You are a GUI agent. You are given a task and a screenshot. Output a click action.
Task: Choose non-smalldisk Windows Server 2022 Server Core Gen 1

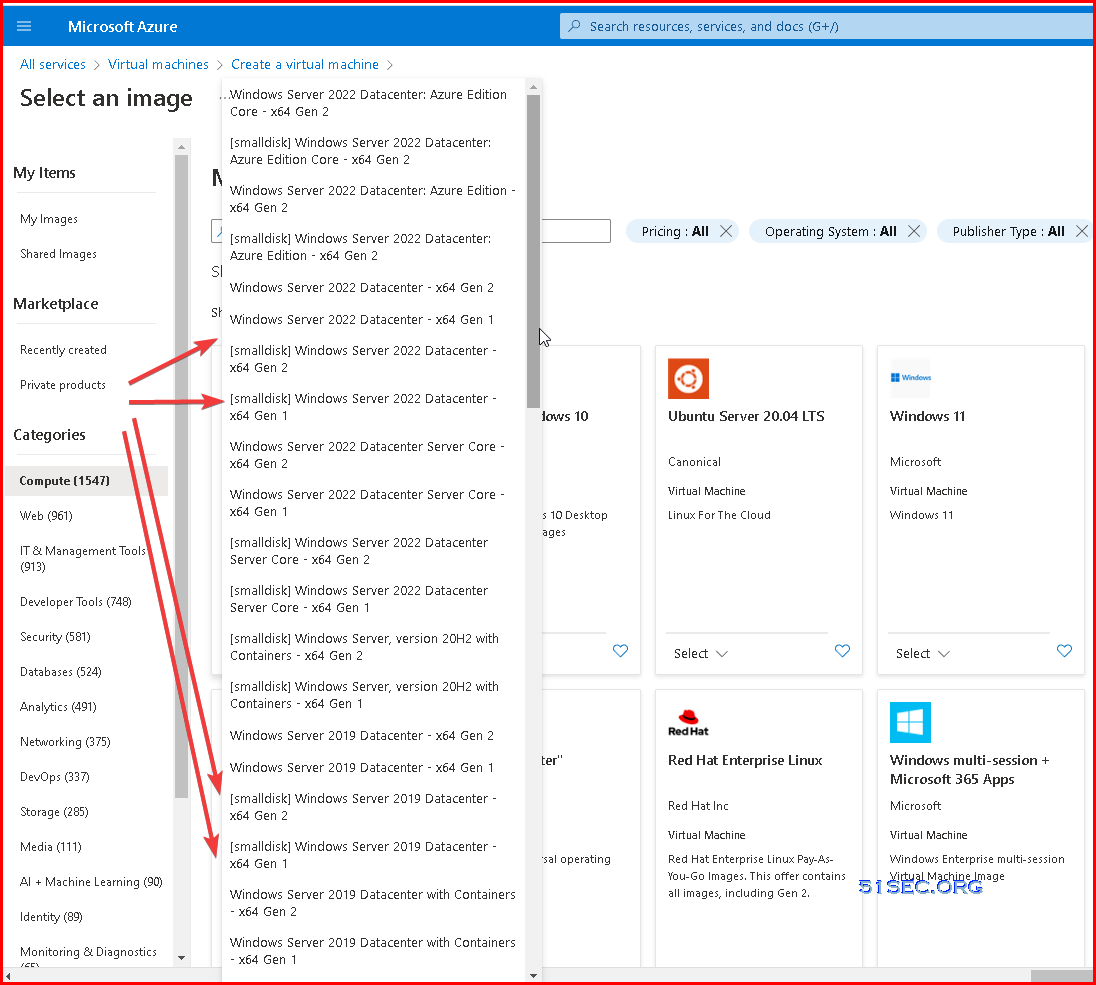tap(374, 503)
